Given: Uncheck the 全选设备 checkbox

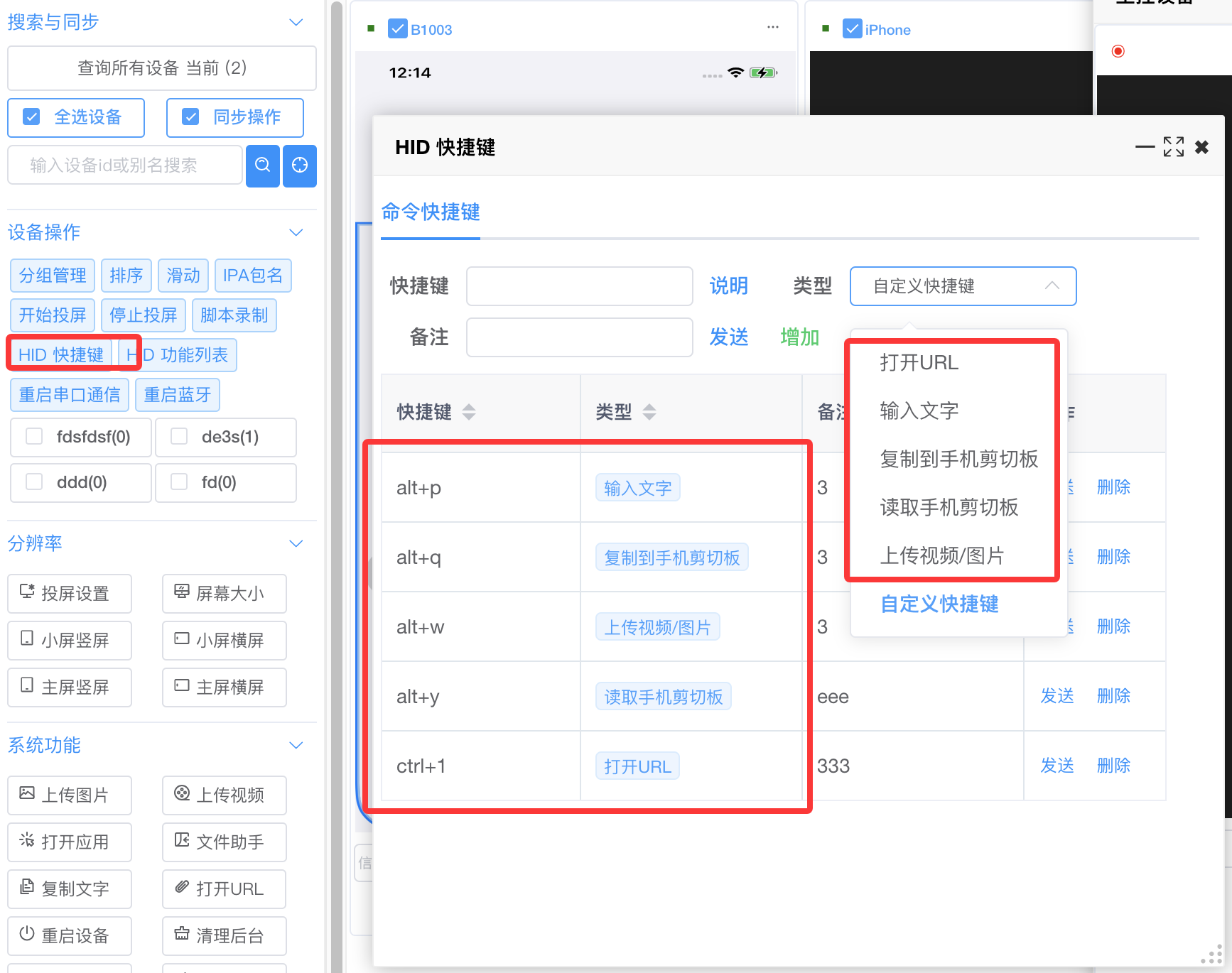Looking at the screenshot, I should (x=32, y=117).
